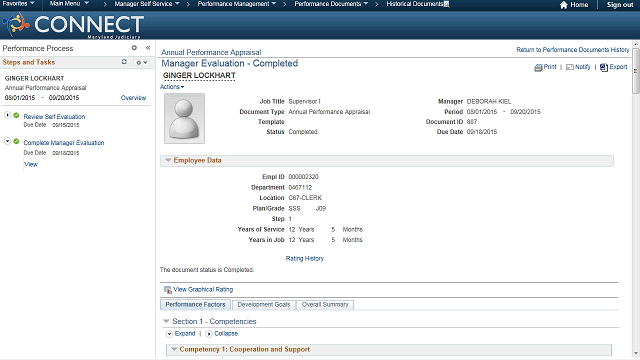Open Steps and Tasks options dropdown
Screen dimensions: 640x360
142,62
